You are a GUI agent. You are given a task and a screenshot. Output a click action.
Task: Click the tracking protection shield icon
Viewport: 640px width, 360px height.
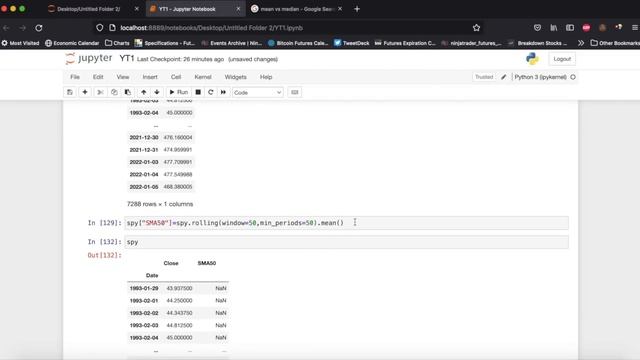100,28
